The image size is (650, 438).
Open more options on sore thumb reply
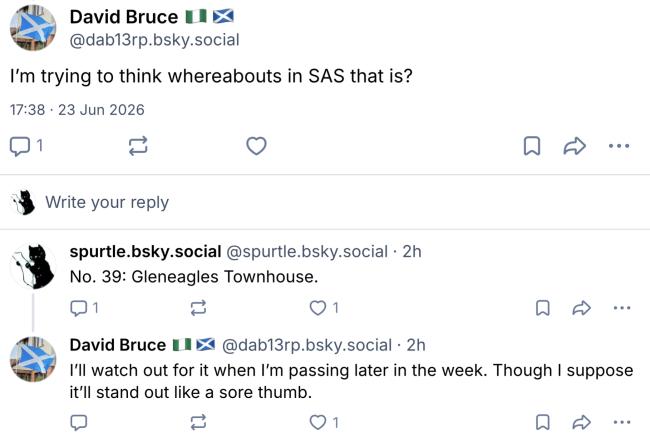(x=622, y=422)
